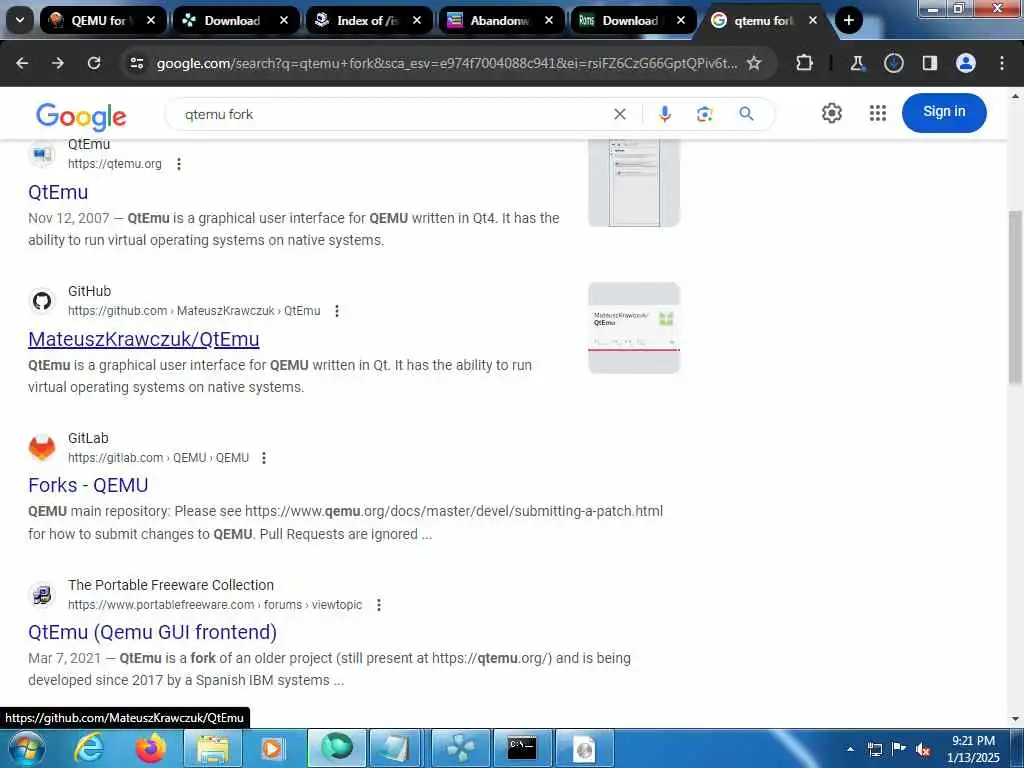Viewport: 1024px width, 768px height.
Task: Reload the Google search page
Action: click(94, 63)
